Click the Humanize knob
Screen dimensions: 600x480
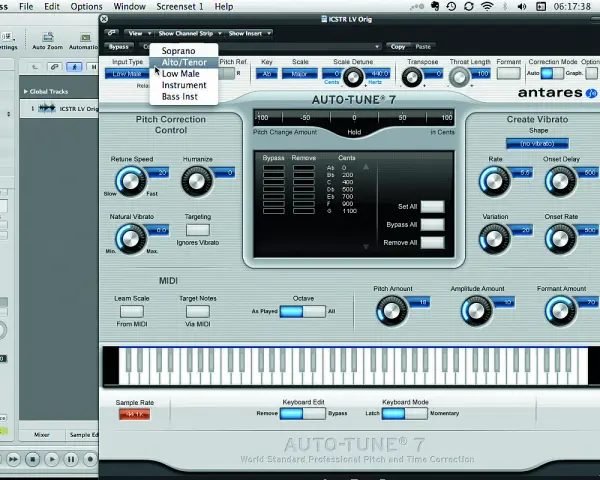point(197,181)
